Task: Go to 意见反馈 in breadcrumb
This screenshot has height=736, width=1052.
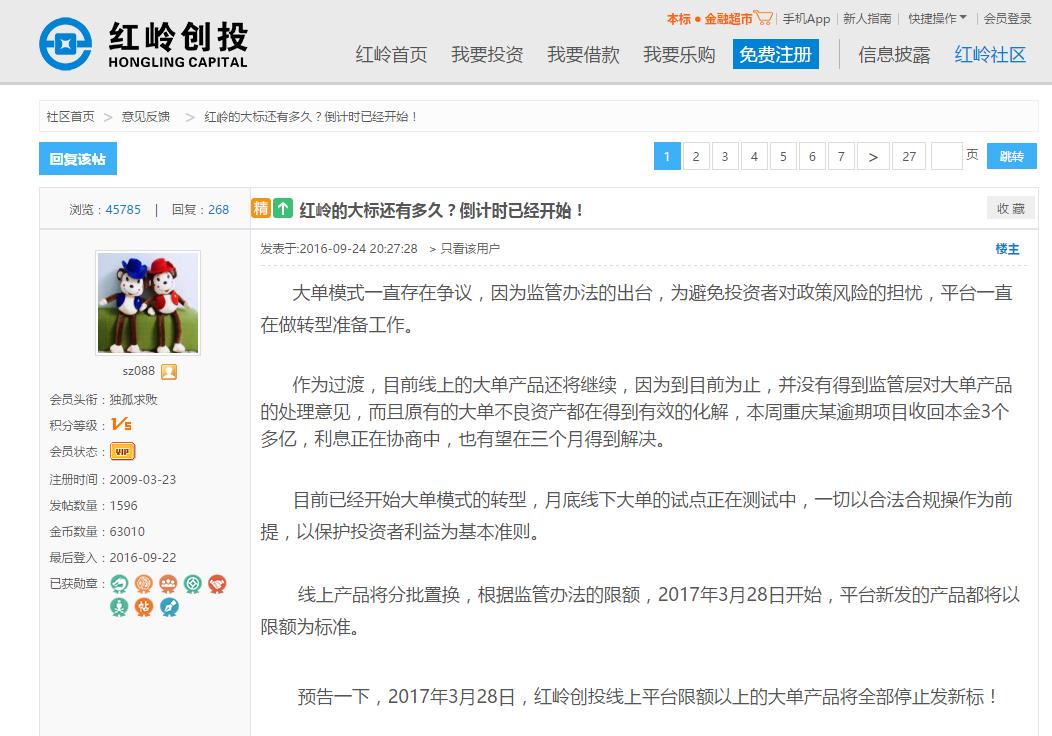Action: point(146,117)
